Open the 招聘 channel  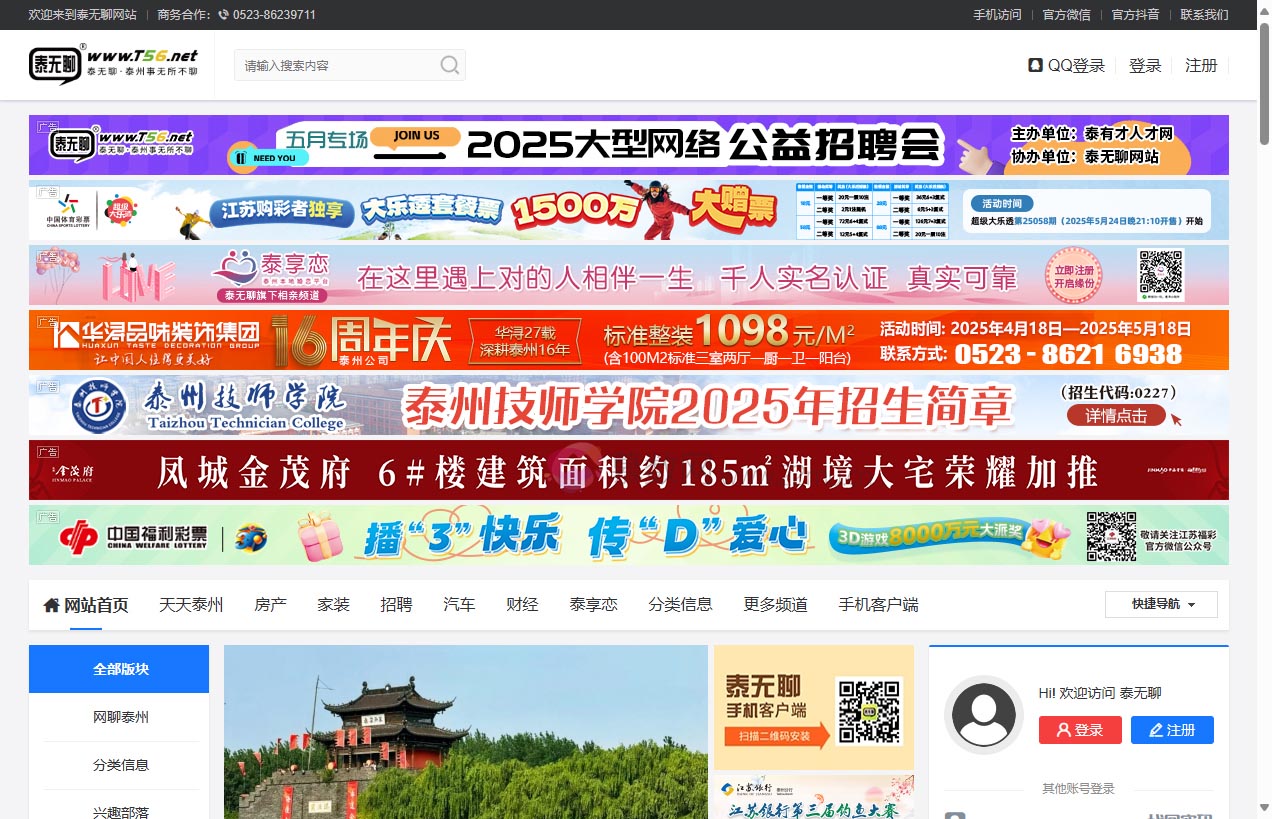coord(396,604)
